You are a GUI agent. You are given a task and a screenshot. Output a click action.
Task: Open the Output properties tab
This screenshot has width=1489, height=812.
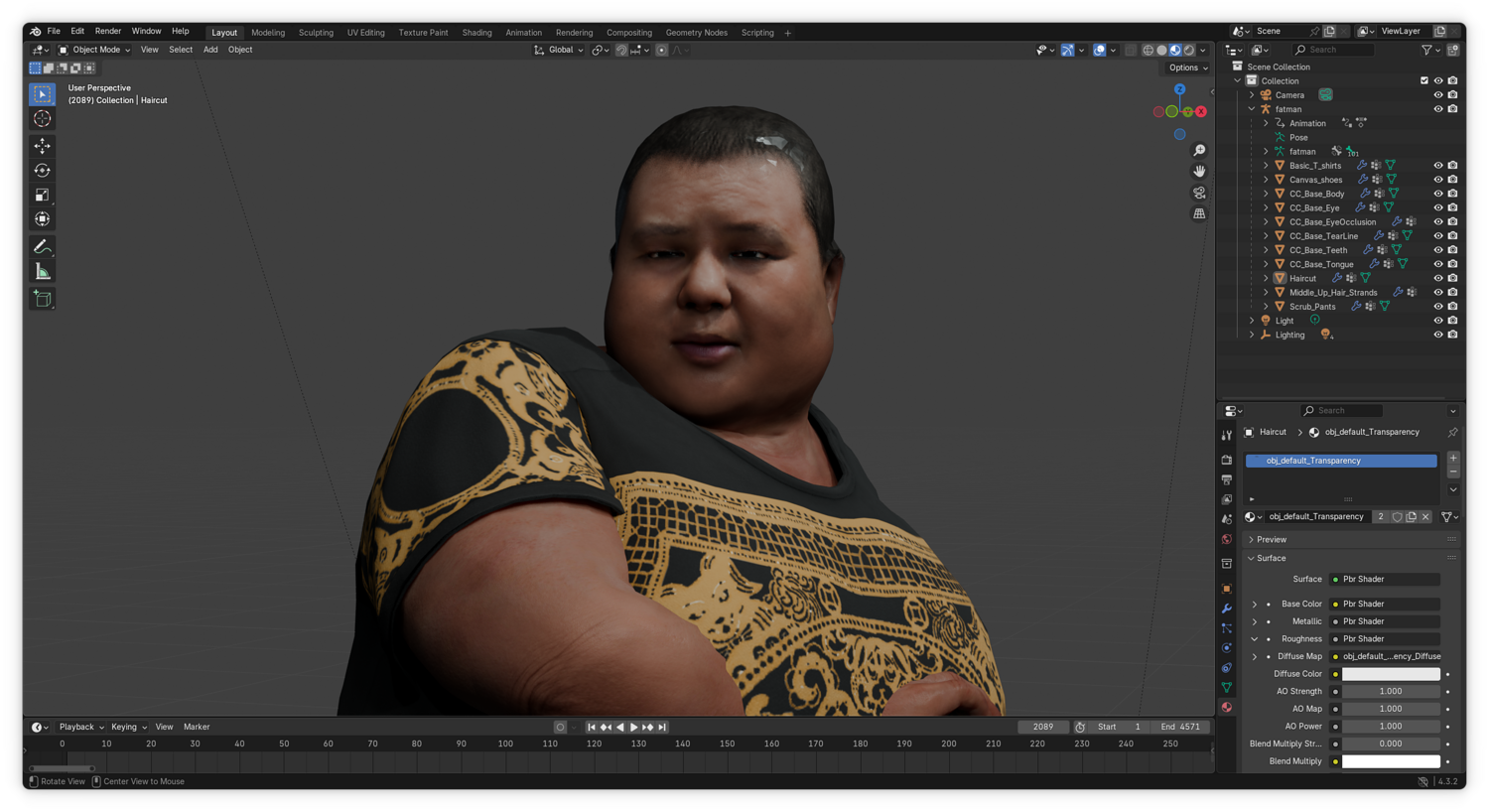1227,479
